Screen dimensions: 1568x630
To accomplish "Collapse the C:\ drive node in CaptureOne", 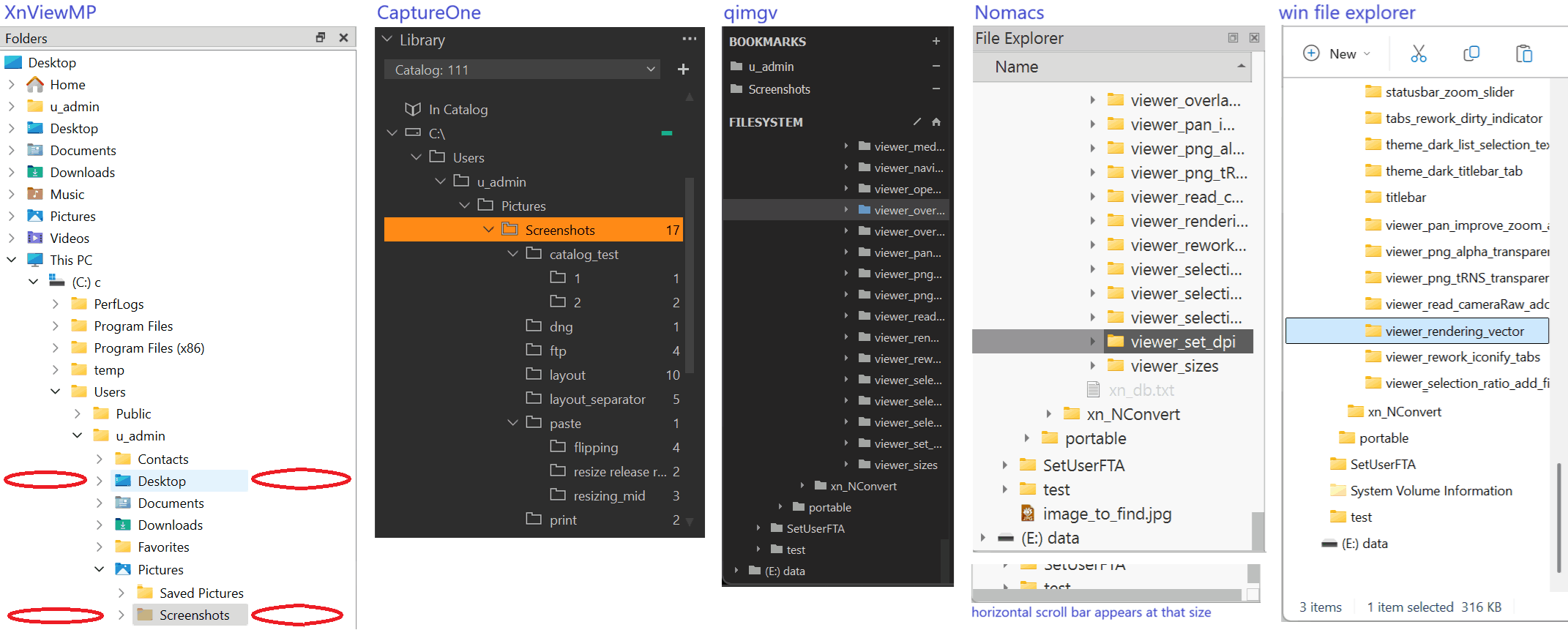I will pyautogui.click(x=392, y=133).
